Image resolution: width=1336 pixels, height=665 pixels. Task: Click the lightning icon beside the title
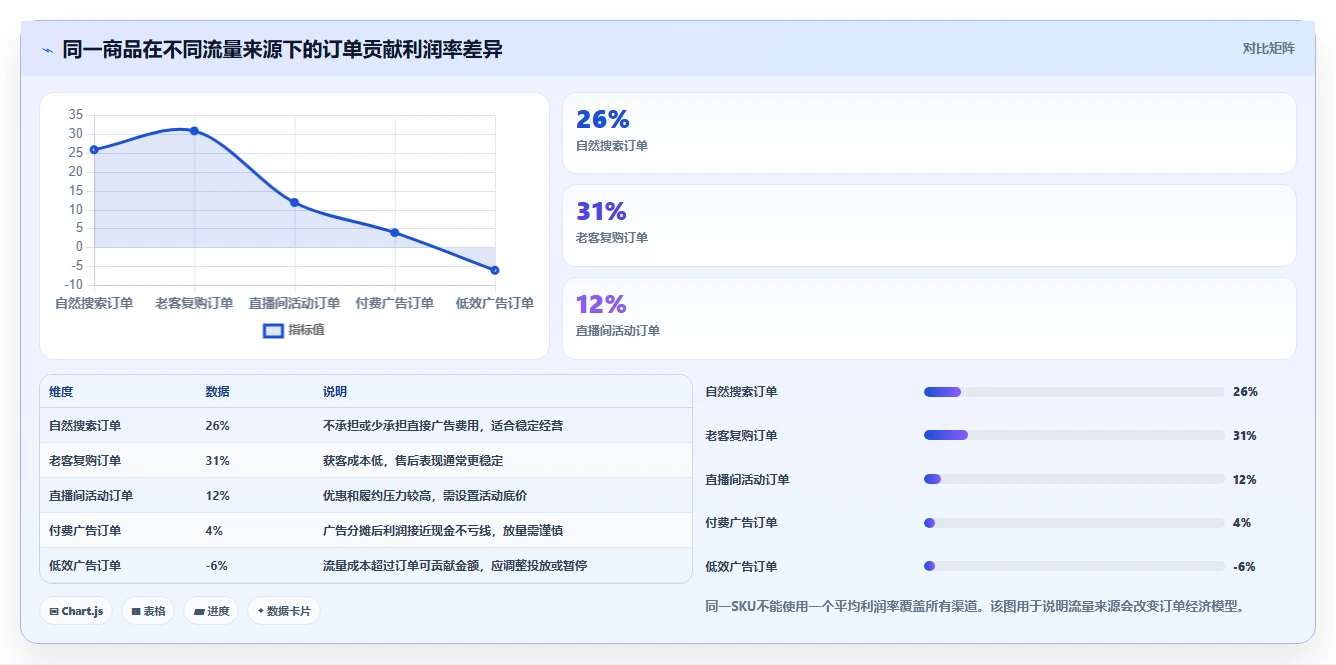click(x=48, y=50)
